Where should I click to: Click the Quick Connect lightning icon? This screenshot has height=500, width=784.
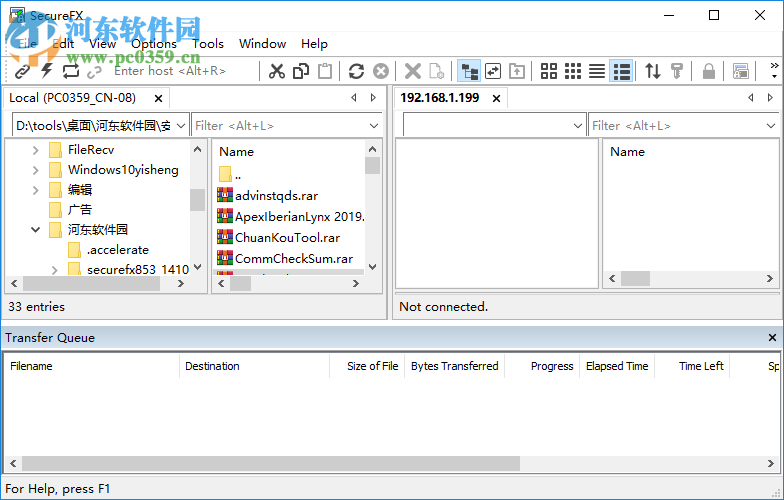46,71
